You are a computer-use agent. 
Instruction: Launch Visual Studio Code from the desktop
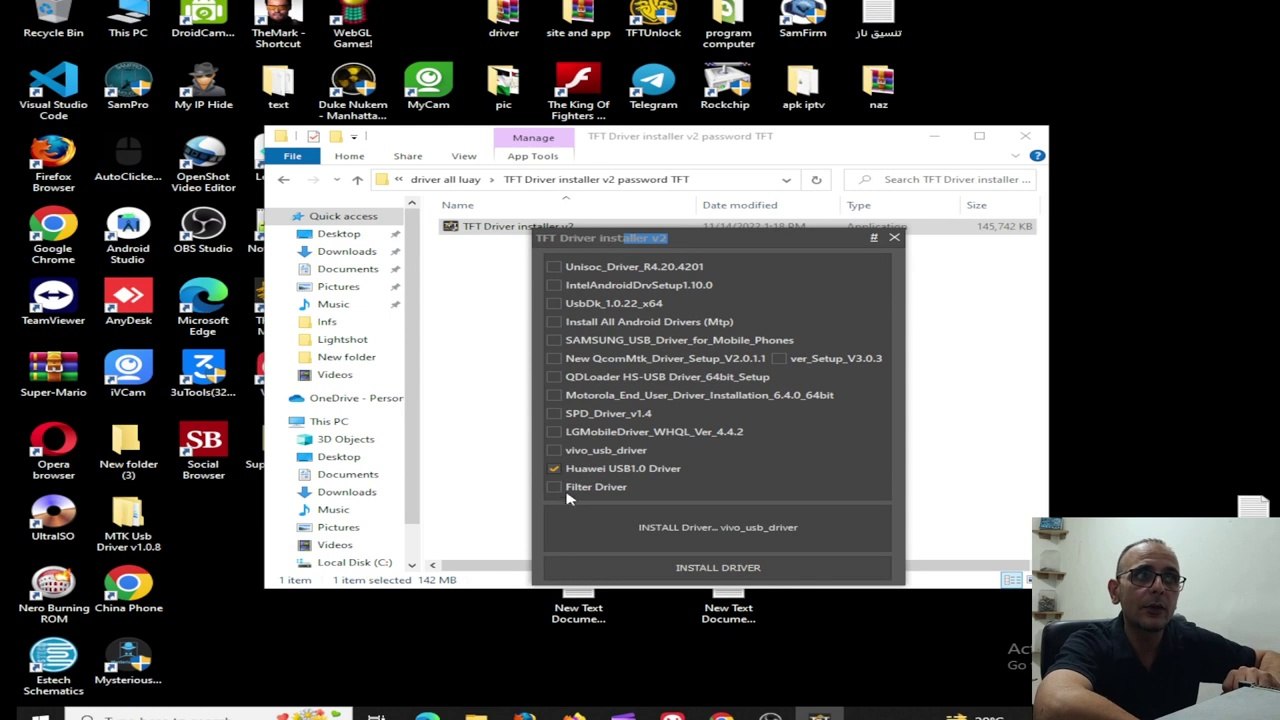point(53,91)
